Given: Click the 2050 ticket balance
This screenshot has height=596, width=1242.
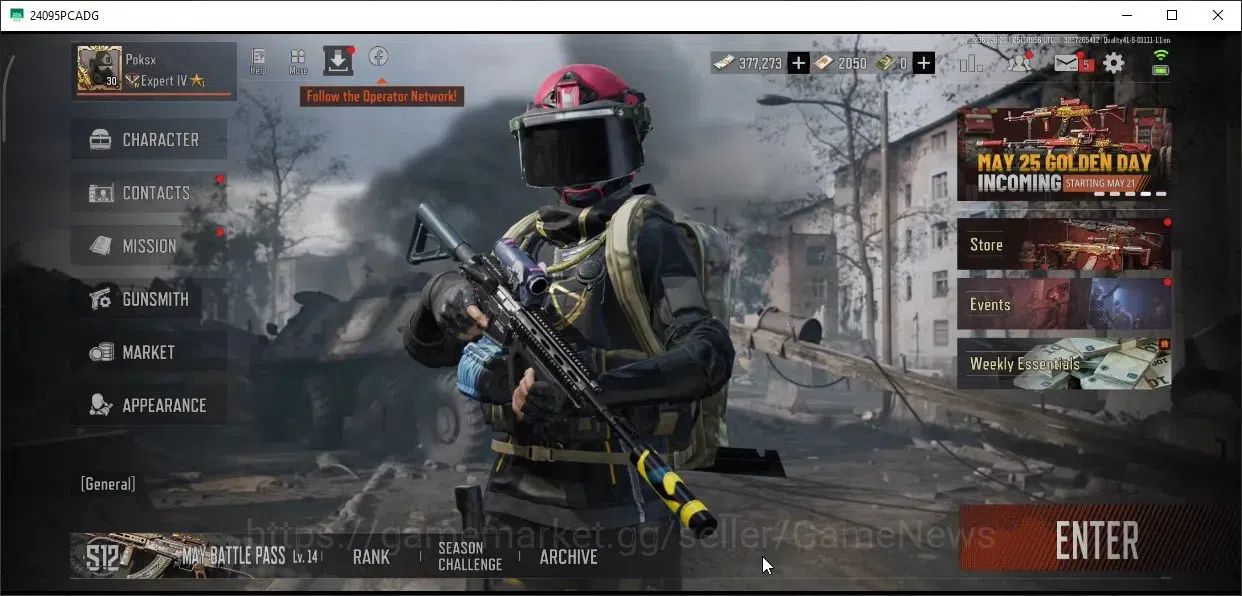Looking at the screenshot, I should point(852,63).
